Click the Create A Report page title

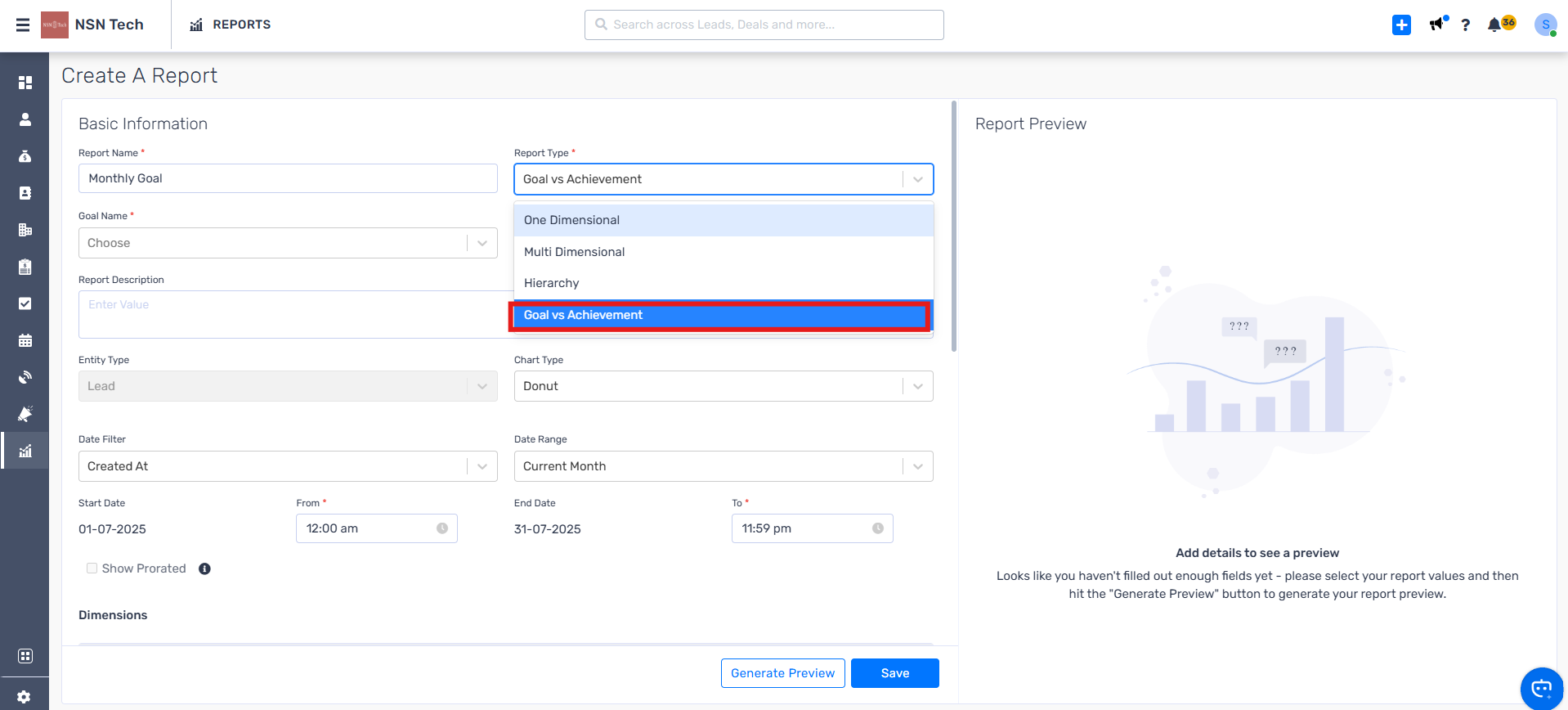click(x=140, y=75)
